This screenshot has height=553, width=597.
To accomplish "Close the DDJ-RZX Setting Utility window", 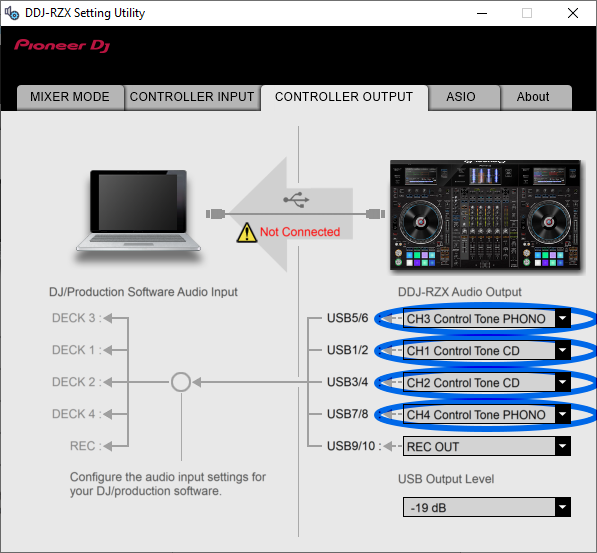I will pos(573,13).
